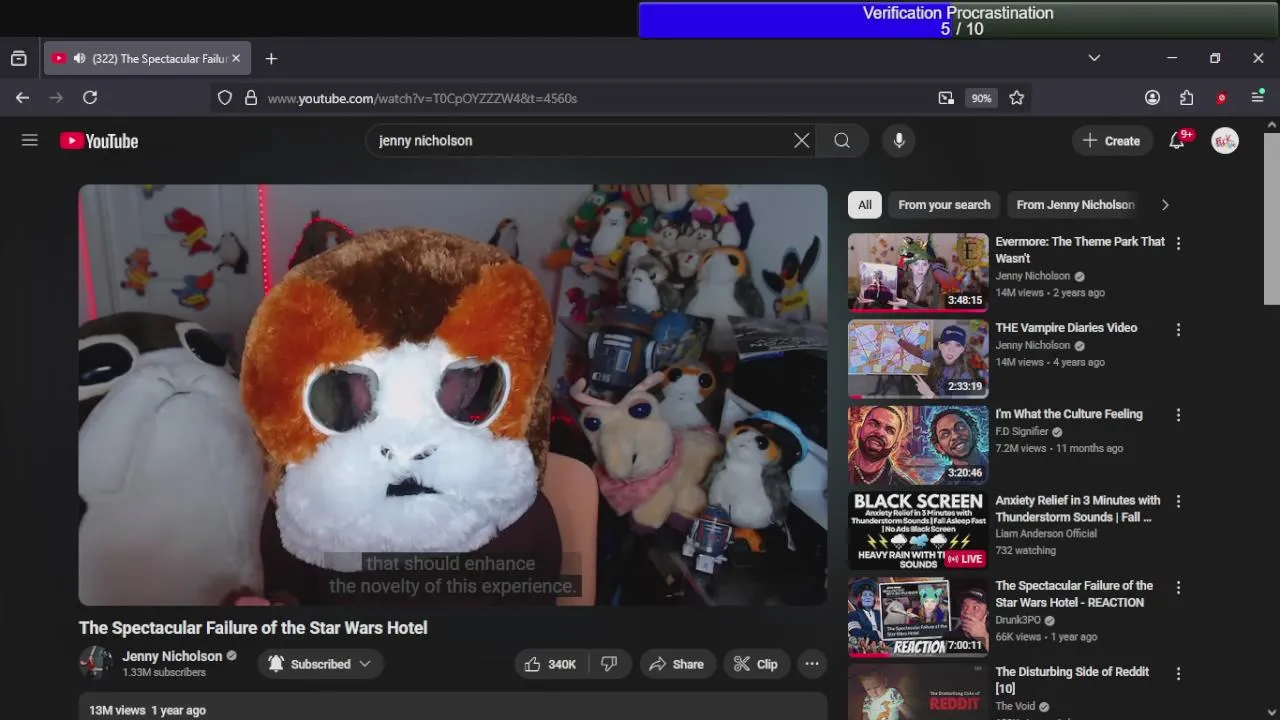Click the Liam Anderson Official channel name
The height and width of the screenshot is (720, 1280).
(x=1046, y=534)
